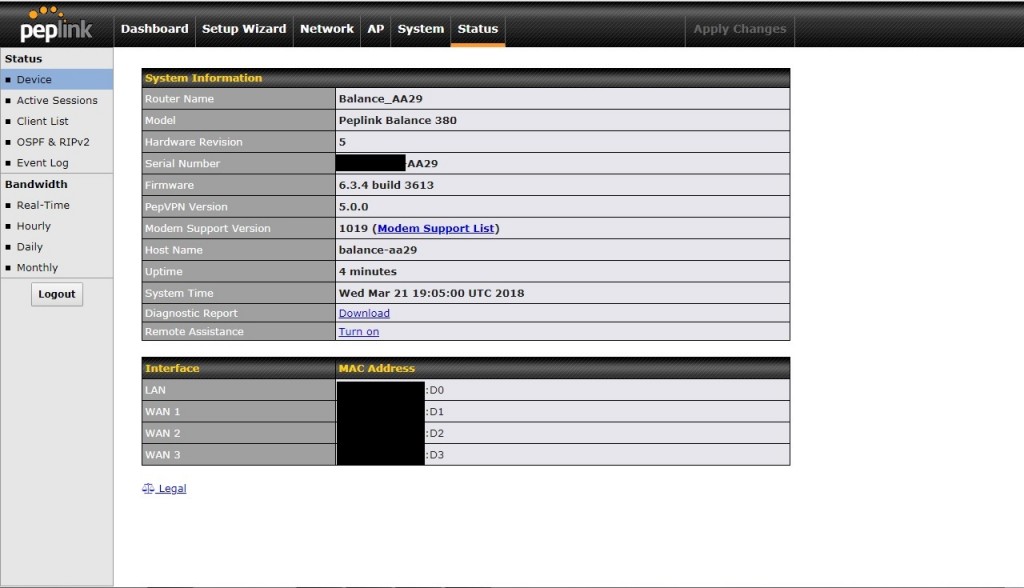Screen dimensions: 1024x588
Task: Click the Legal scales icon
Action: (x=148, y=489)
